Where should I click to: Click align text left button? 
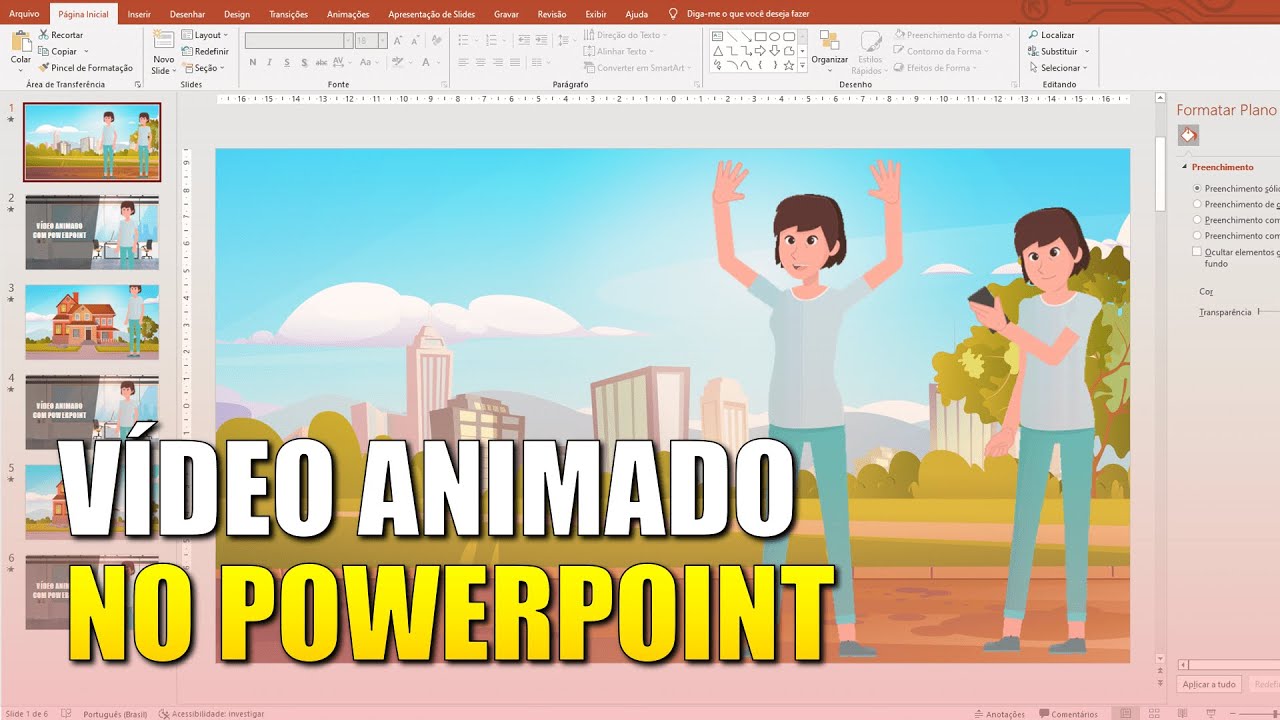pyautogui.click(x=463, y=62)
